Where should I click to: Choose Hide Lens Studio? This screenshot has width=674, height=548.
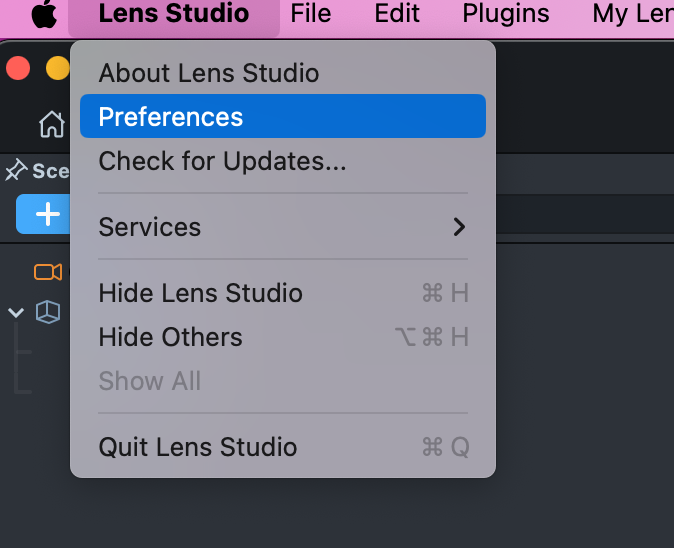pos(200,293)
